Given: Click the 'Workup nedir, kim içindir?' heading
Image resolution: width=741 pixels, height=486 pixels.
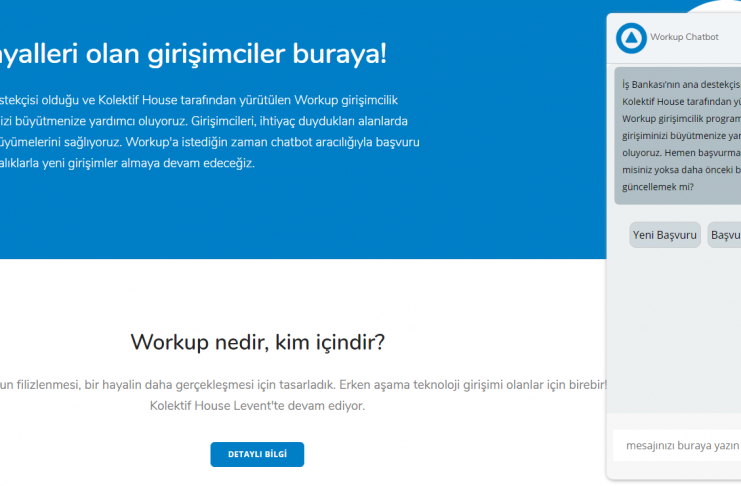Looking at the screenshot, I should point(258,342).
